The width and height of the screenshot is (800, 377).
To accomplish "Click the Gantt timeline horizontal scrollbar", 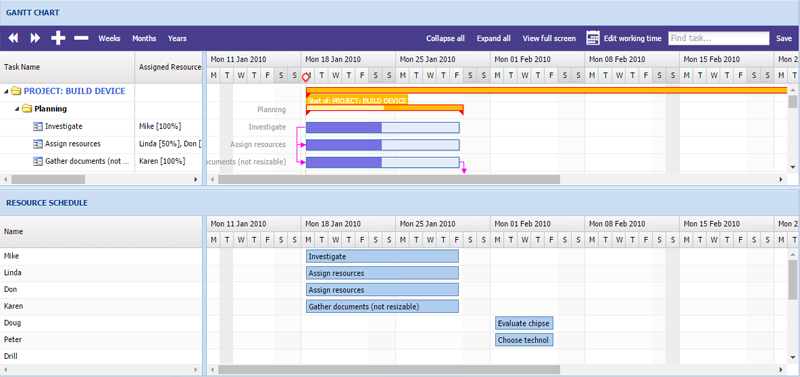I will pyautogui.click(x=389, y=180).
